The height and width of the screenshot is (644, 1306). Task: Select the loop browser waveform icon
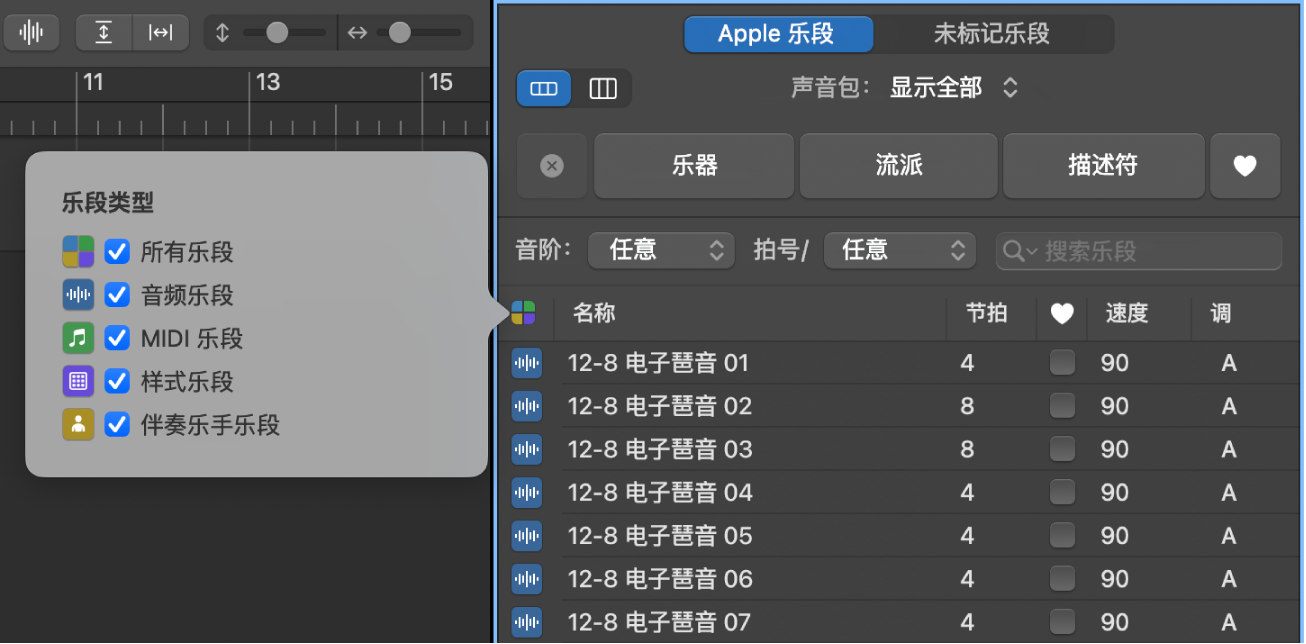31,32
